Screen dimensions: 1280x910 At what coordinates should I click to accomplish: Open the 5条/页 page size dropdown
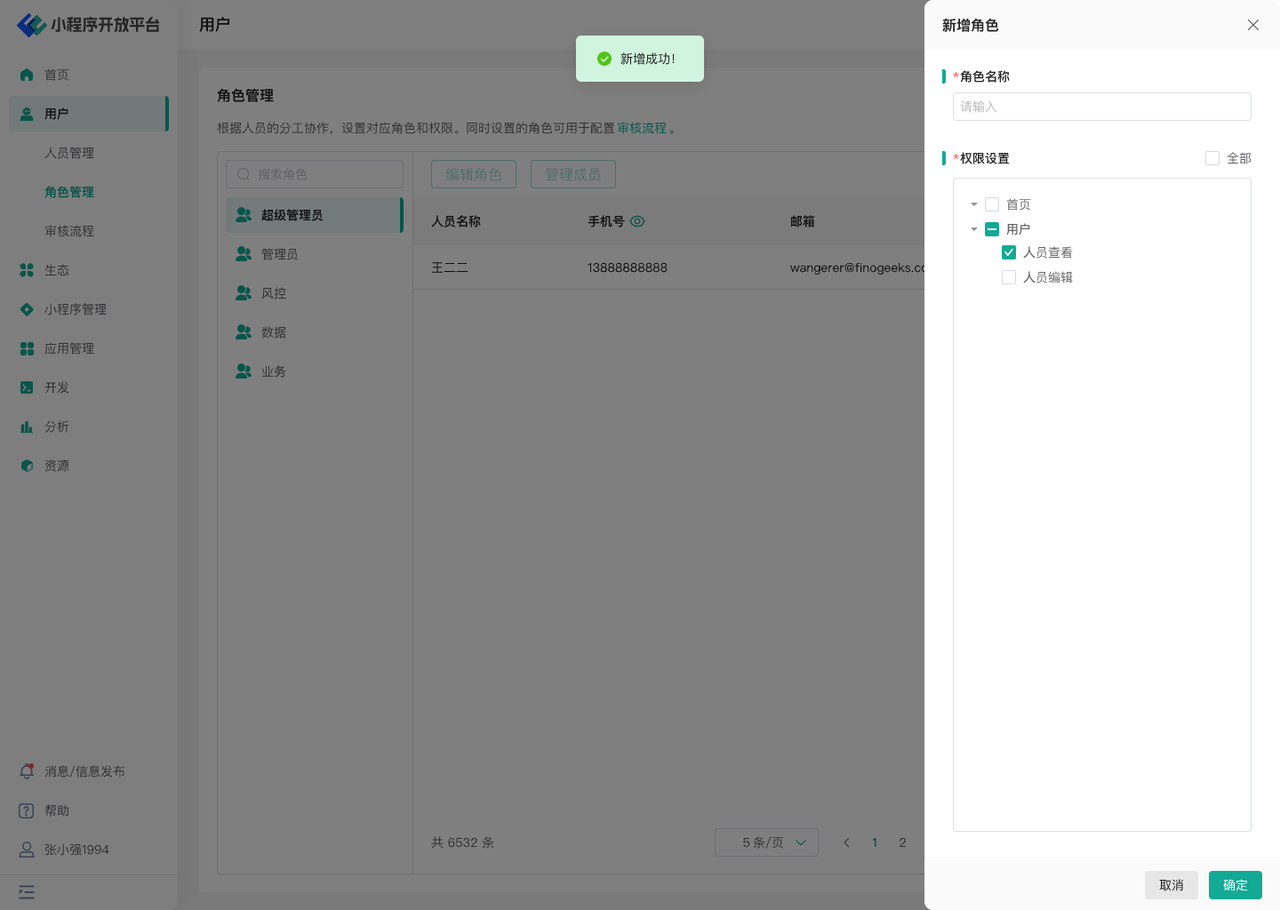pos(766,843)
